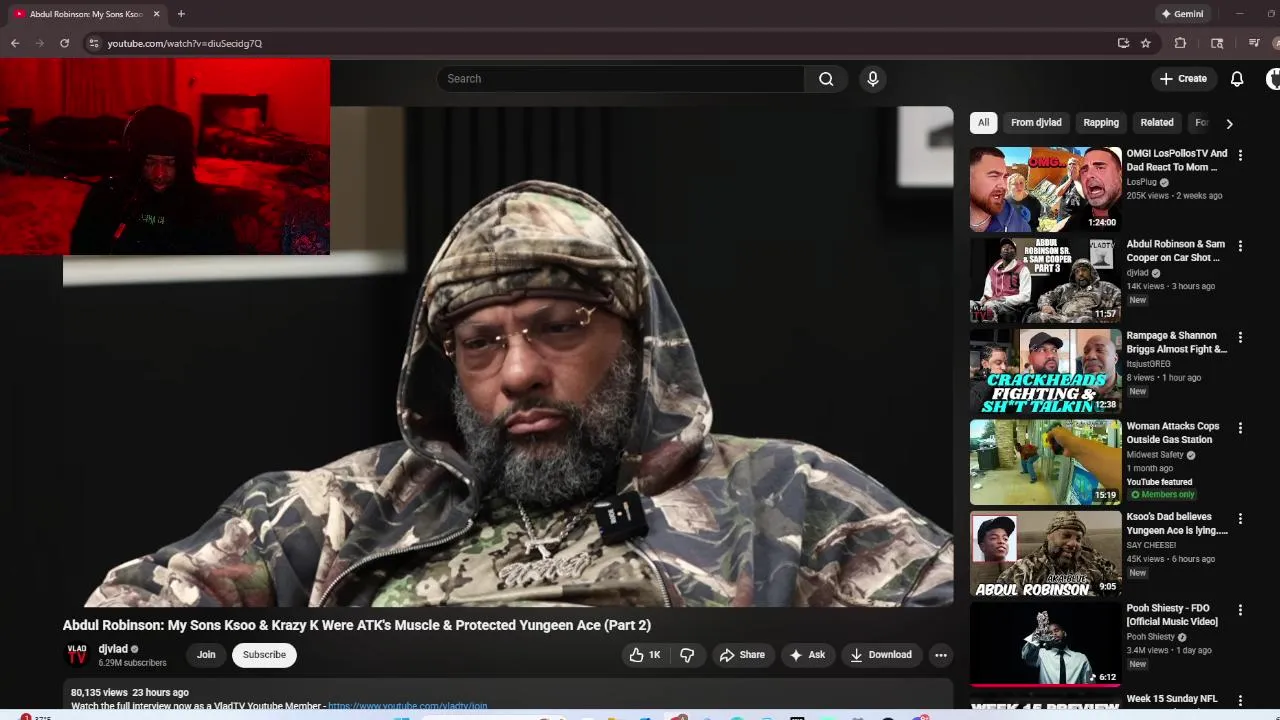View site information icon in address bar
Image resolution: width=1280 pixels, height=720 pixels.
94,43
